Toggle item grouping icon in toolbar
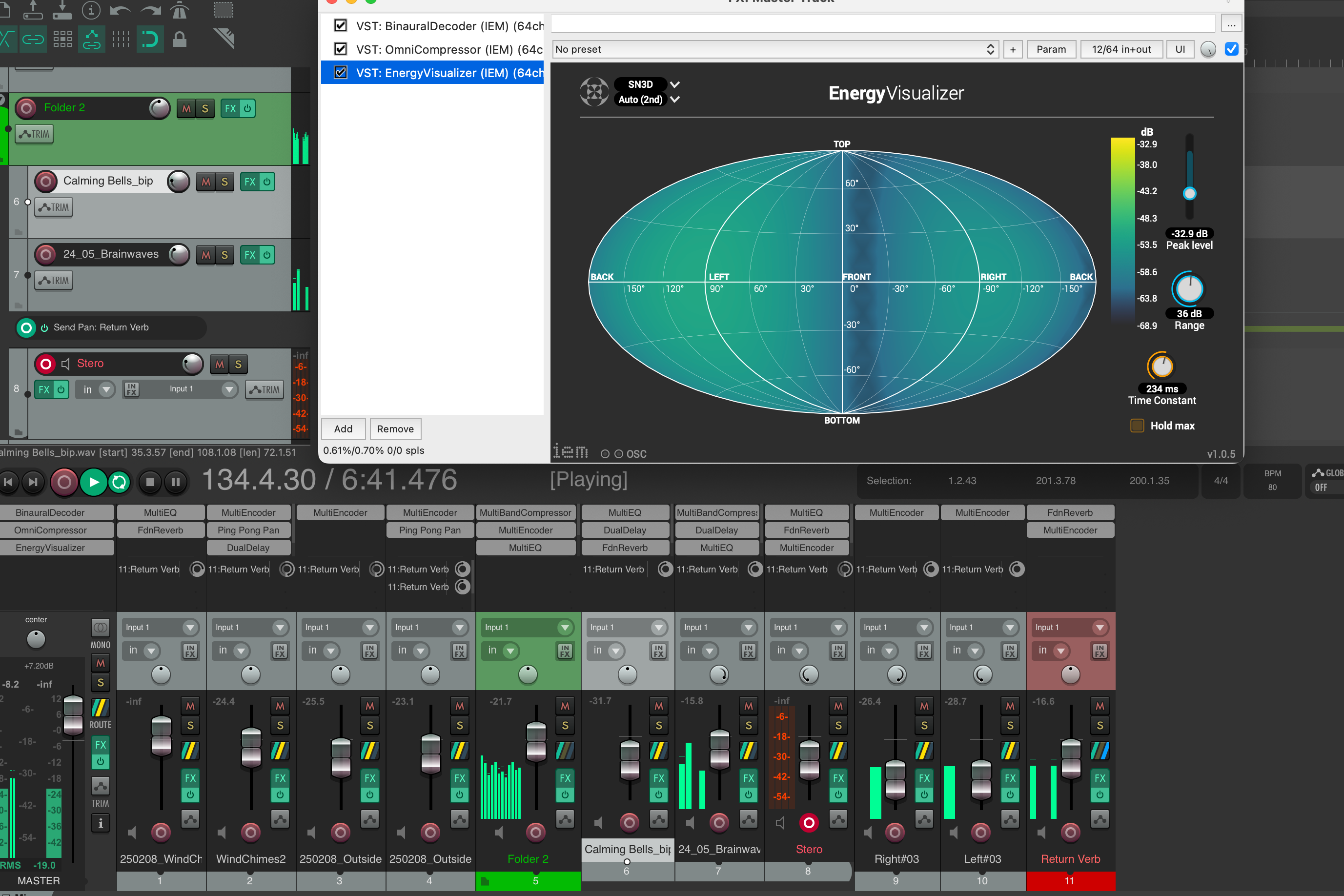Screen dimensions: 1344x896 coord(62,39)
